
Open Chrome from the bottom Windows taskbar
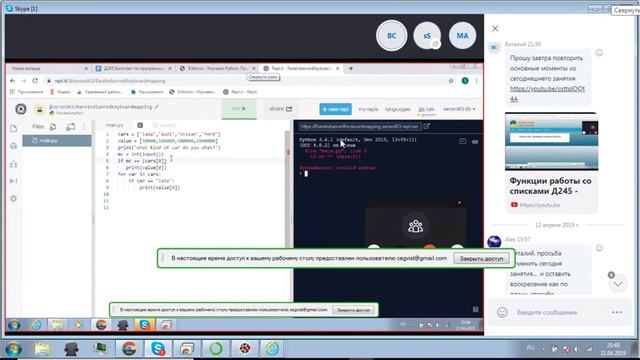(129, 349)
